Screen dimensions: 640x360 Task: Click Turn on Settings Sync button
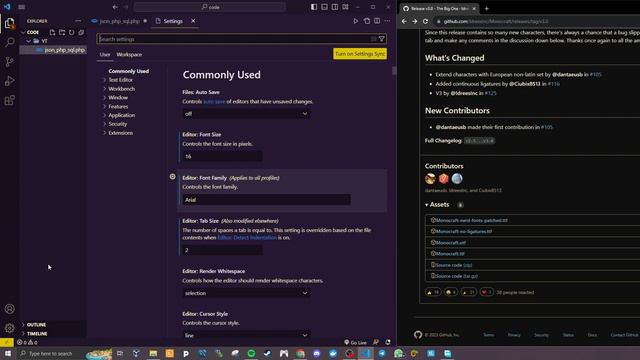pyautogui.click(x=360, y=54)
